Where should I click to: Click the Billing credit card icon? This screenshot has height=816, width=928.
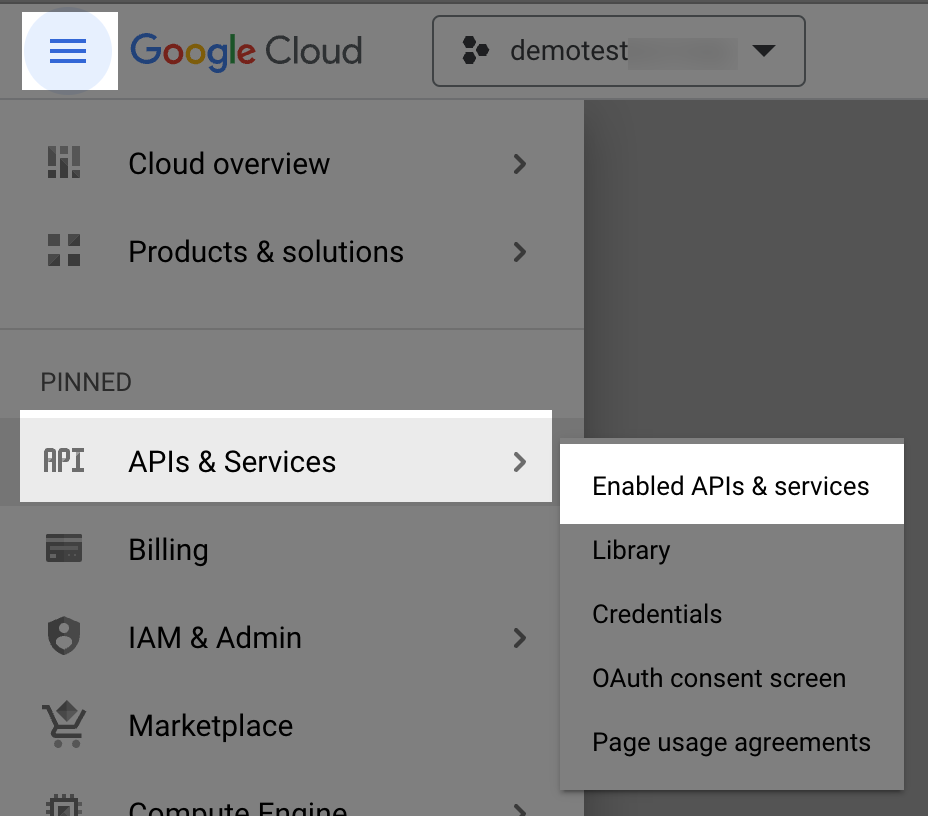[64, 549]
